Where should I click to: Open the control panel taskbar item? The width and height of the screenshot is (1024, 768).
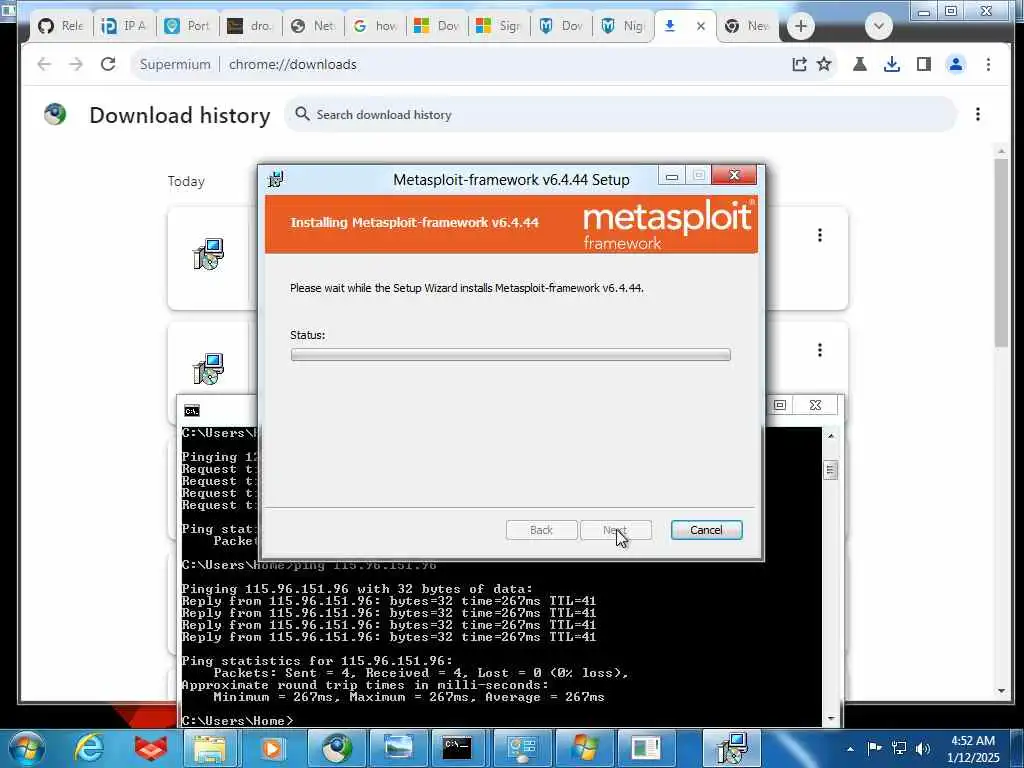coord(521,748)
